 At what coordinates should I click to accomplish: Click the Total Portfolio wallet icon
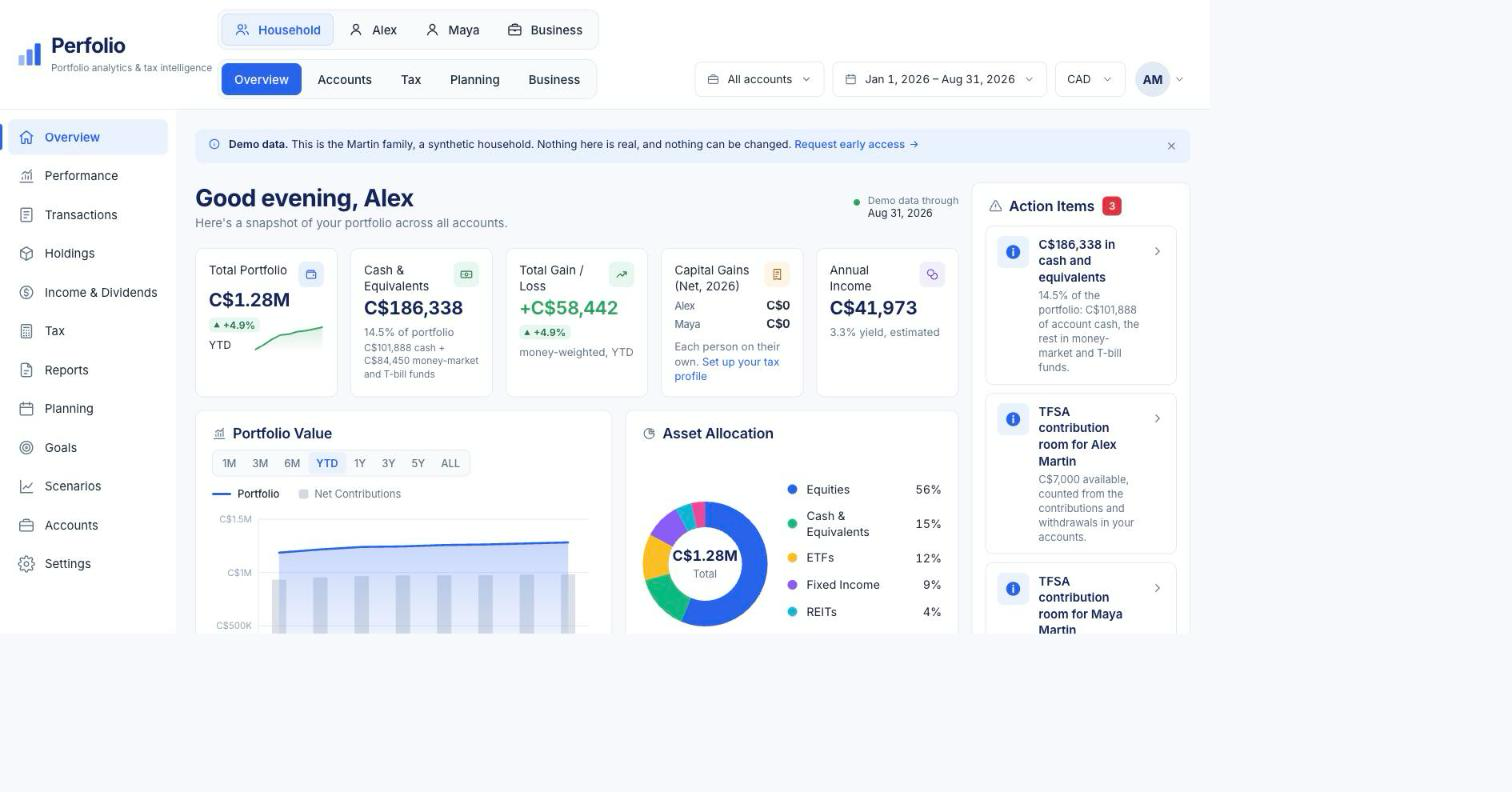(311, 274)
